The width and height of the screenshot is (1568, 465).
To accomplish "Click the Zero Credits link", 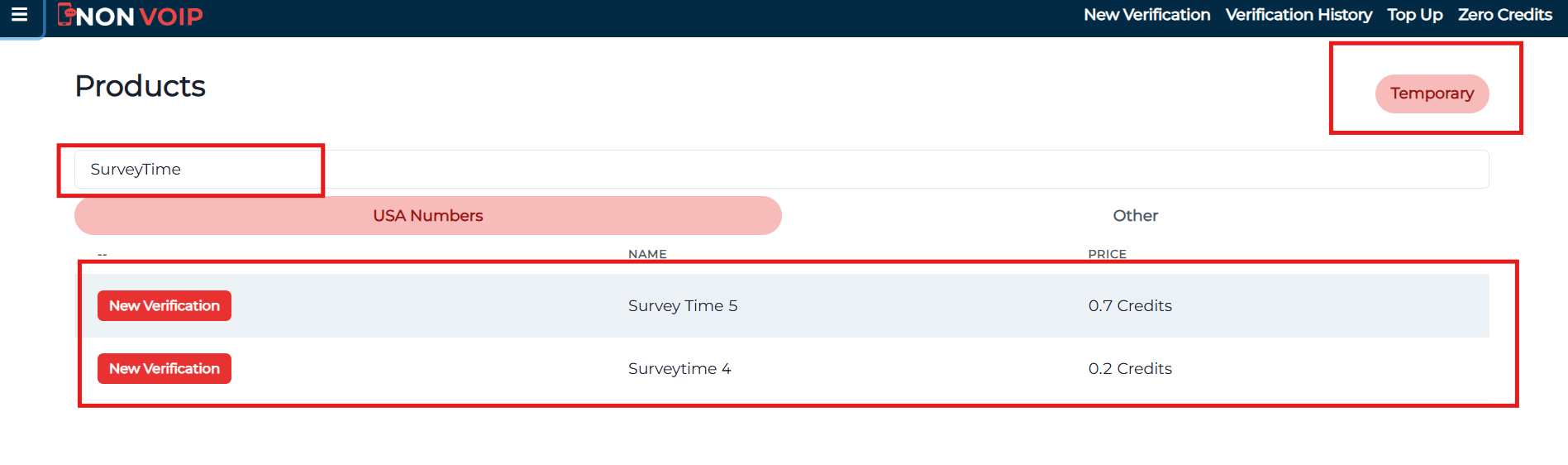I will point(1504,15).
